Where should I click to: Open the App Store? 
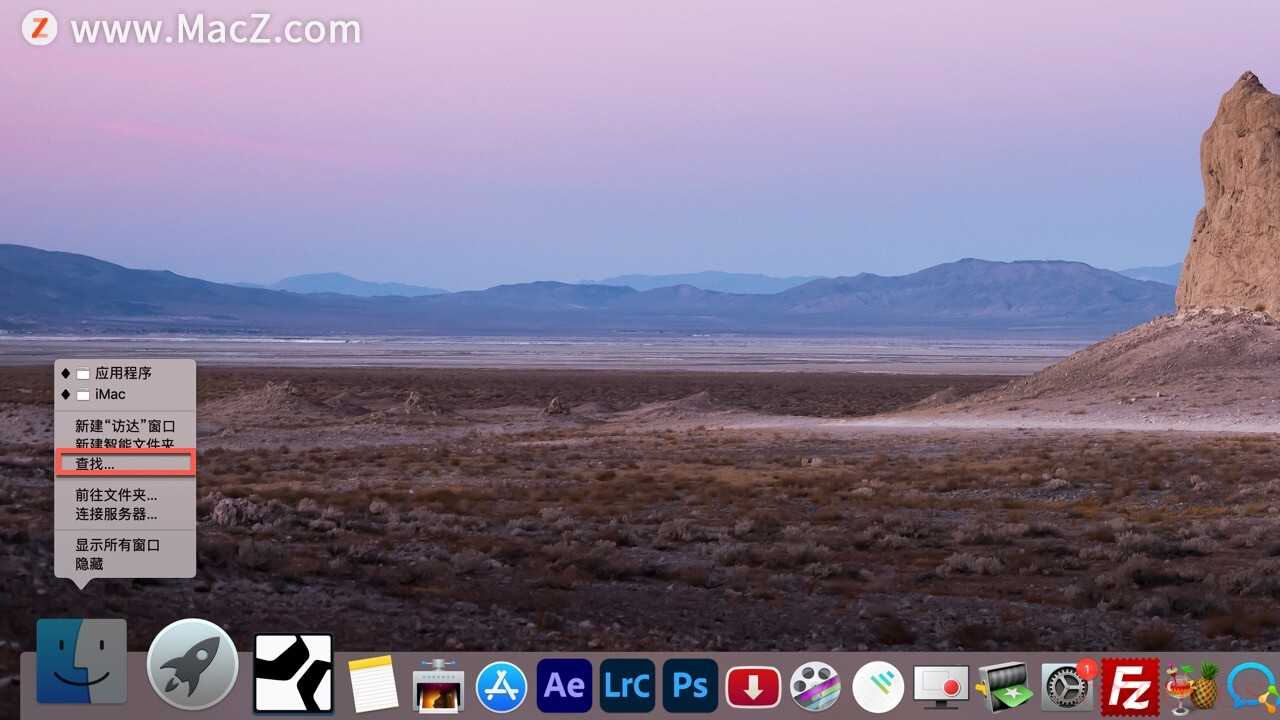[501, 686]
